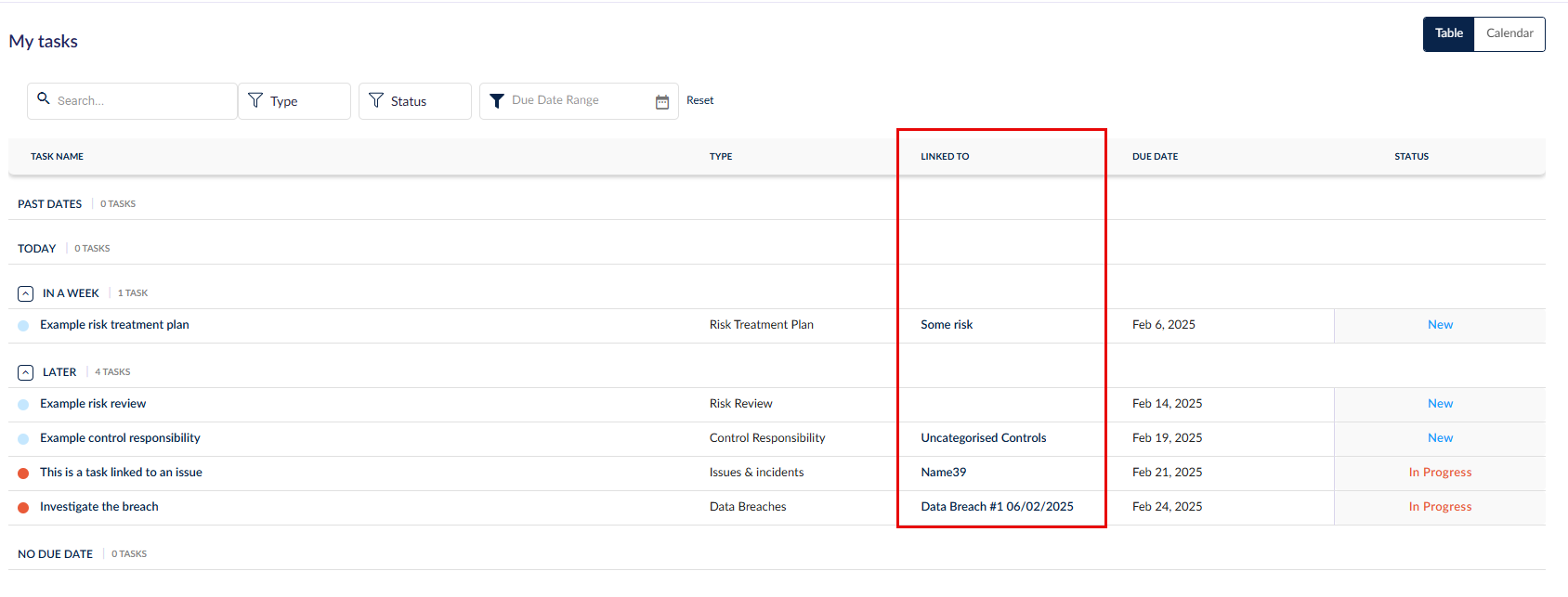The width and height of the screenshot is (1568, 597).
Task: Open the Example risk treatment plan task
Action: tap(114, 325)
